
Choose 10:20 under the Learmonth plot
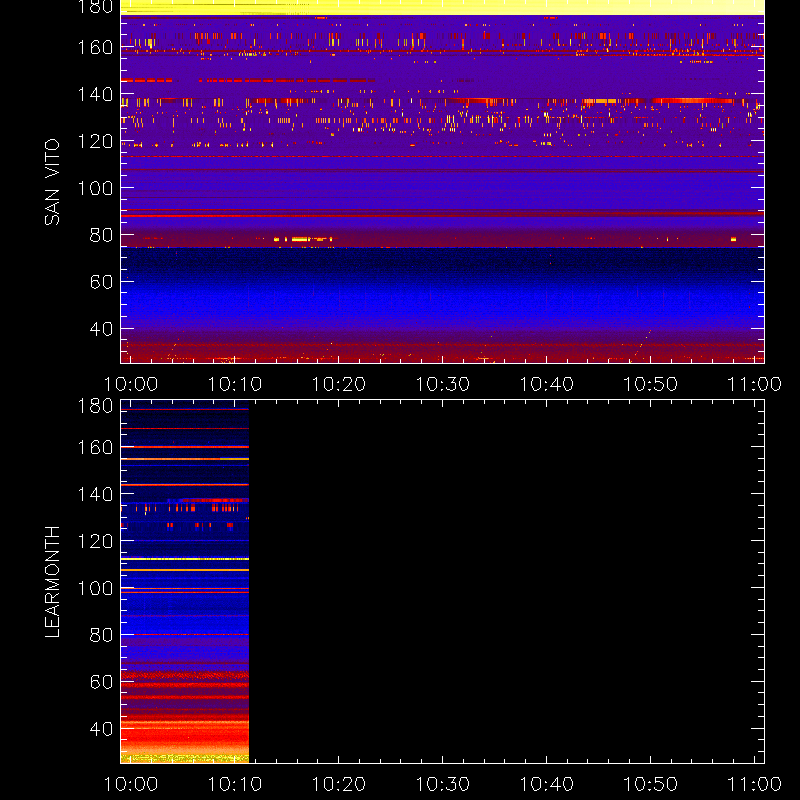339,784
